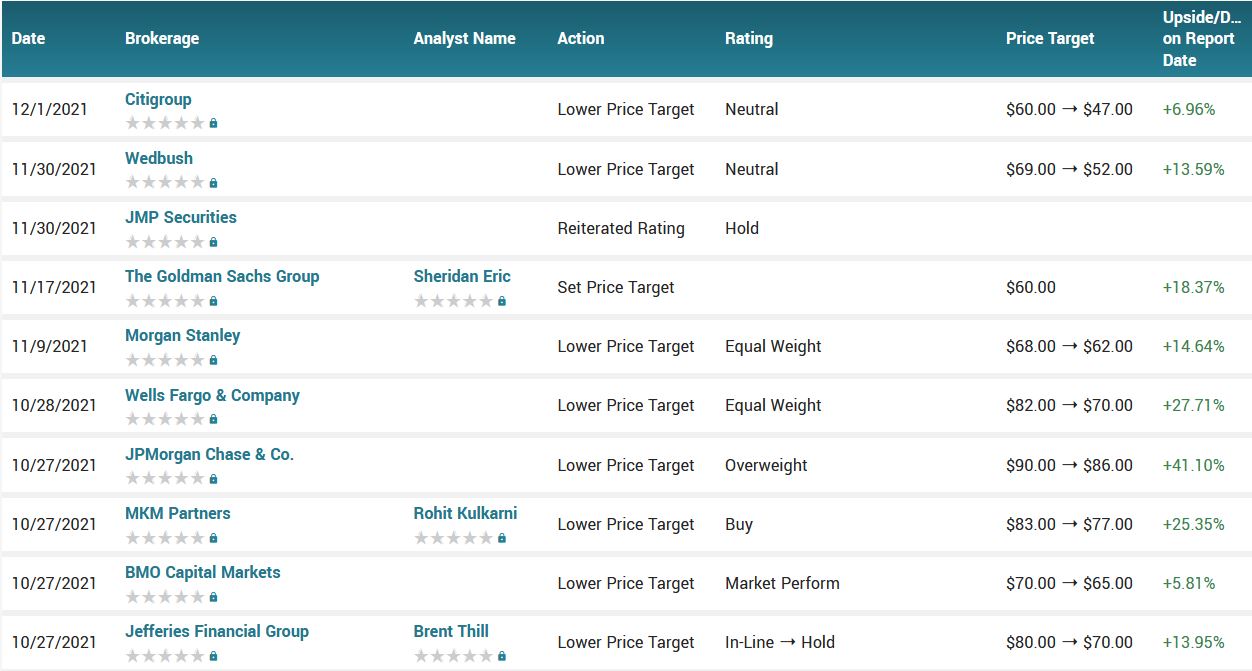Open the Wells Fargo & Company link

tap(212, 395)
